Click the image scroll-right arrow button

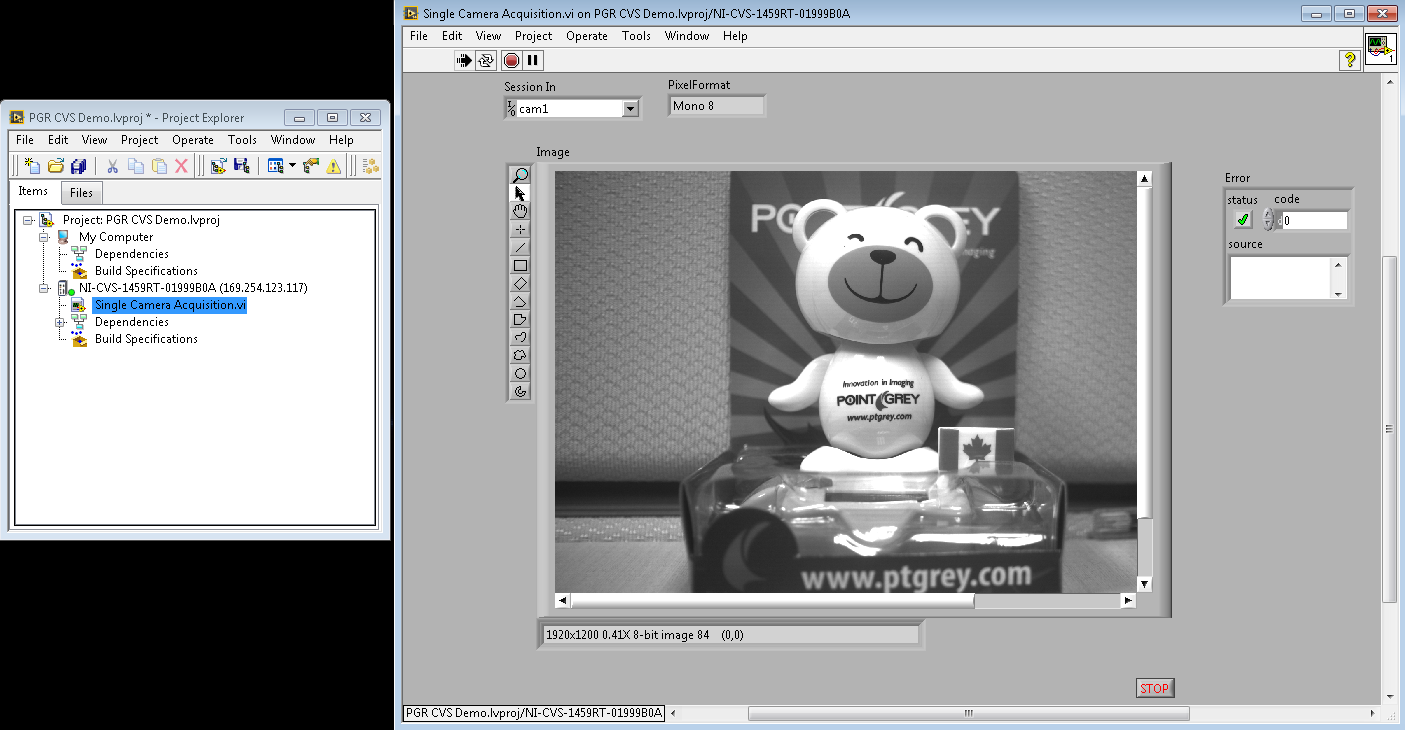click(x=1128, y=600)
